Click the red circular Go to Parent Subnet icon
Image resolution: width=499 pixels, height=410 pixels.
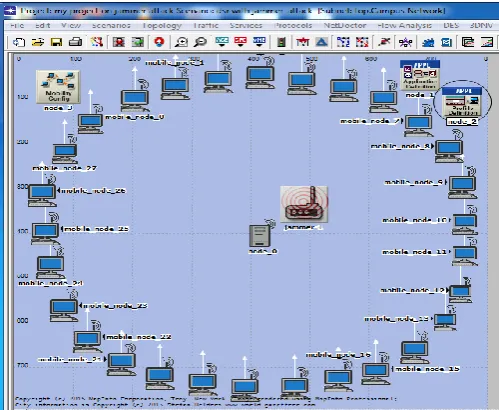[160, 42]
